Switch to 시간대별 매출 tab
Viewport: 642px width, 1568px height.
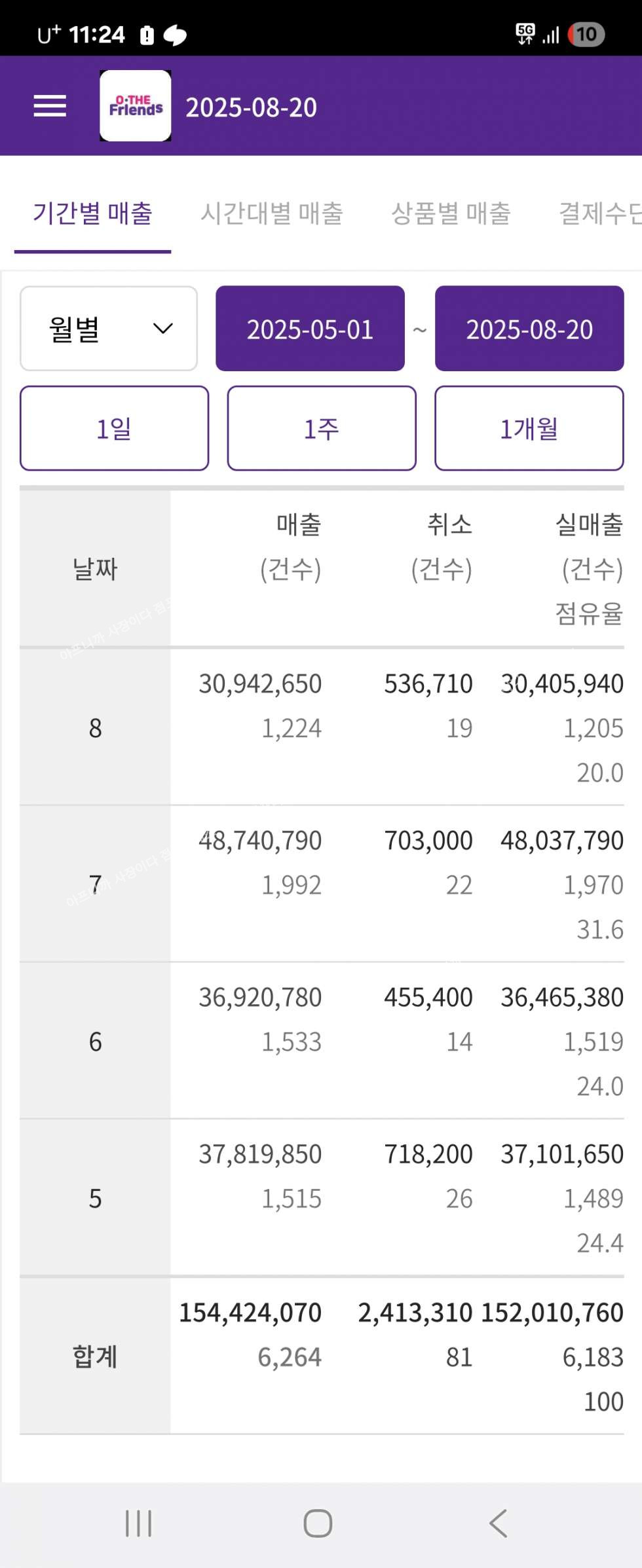click(271, 214)
